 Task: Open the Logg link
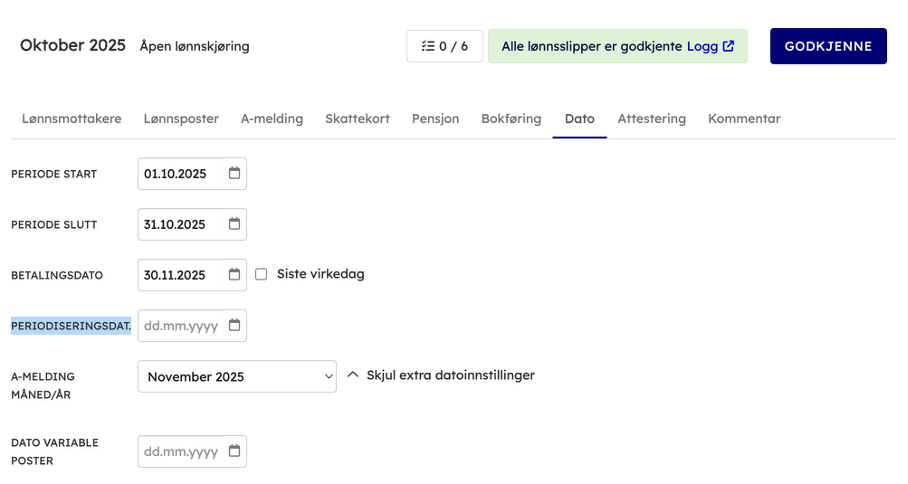[x=702, y=46]
